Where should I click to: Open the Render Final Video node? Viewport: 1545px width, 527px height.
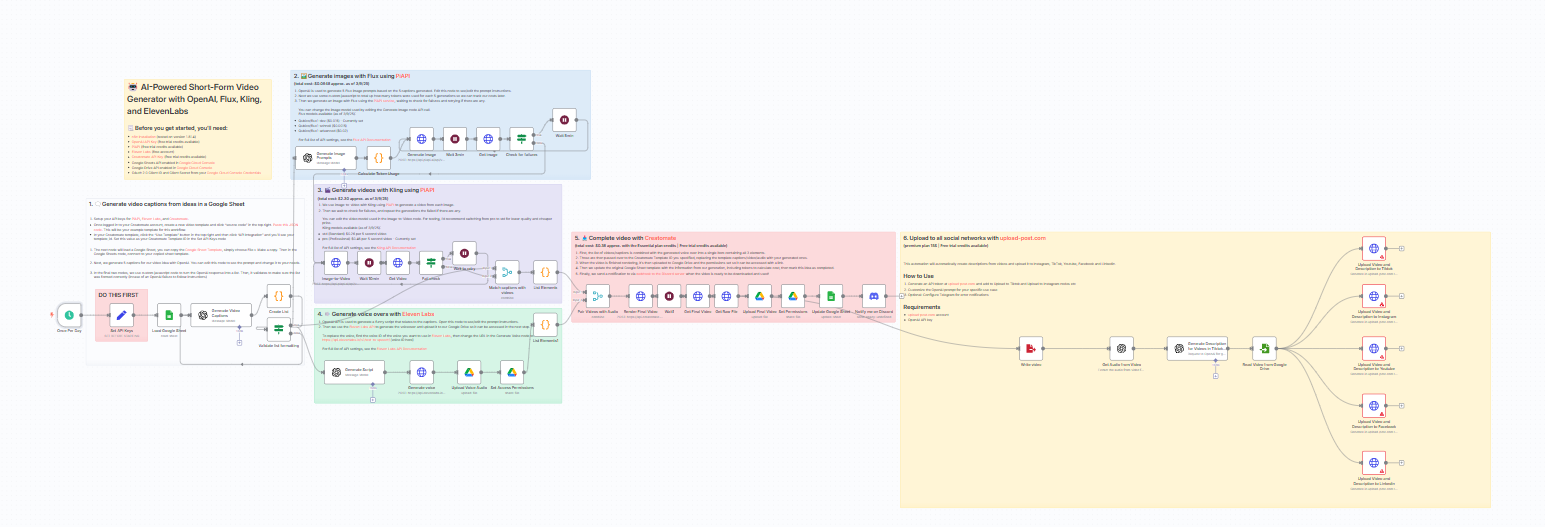(640, 295)
